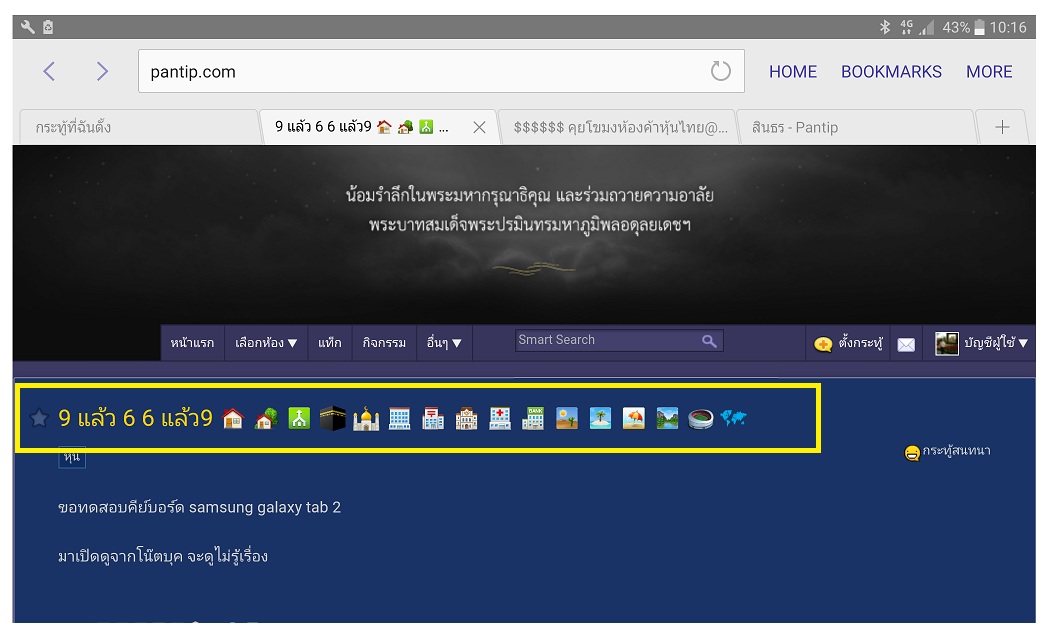Go back with the browser back arrow
Viewport: 1051px width, 639px height.
(49, 71)
